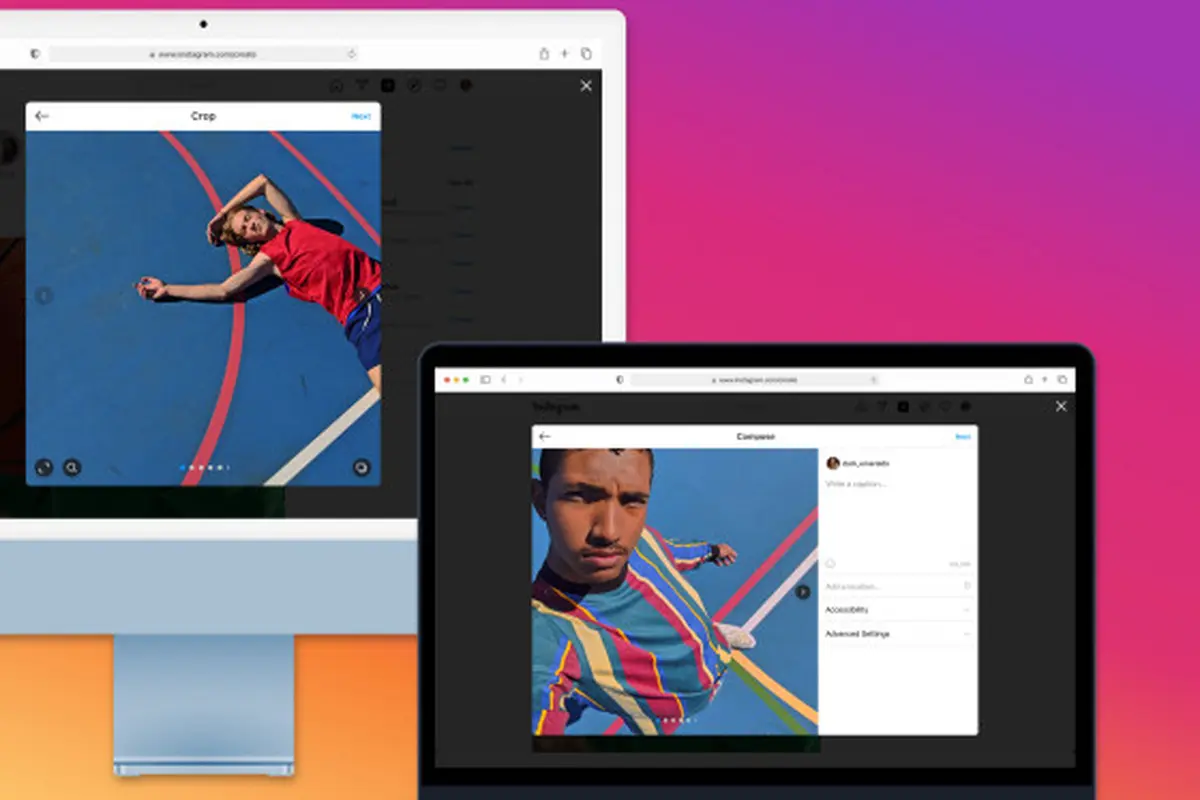Toggle Safari sidebar on MacBook

[485, 380]
